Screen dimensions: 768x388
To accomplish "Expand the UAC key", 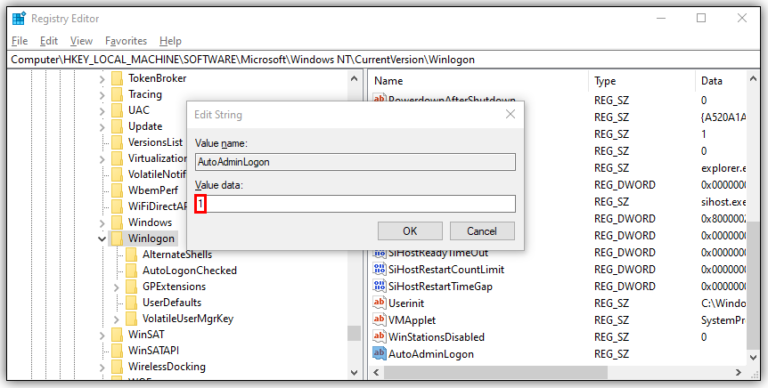I will (x=102, y=111).
